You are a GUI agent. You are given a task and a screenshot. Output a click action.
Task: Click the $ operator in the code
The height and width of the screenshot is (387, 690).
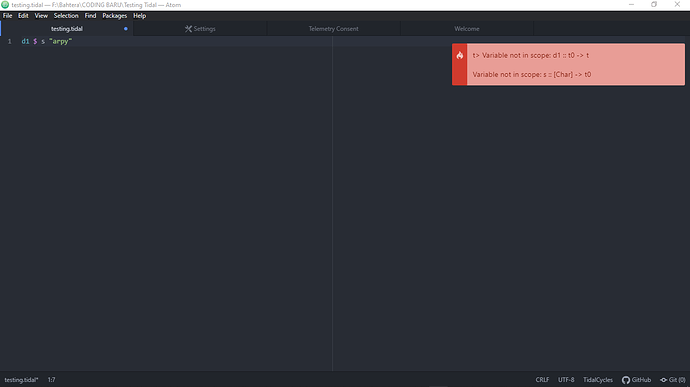(35, 41)
